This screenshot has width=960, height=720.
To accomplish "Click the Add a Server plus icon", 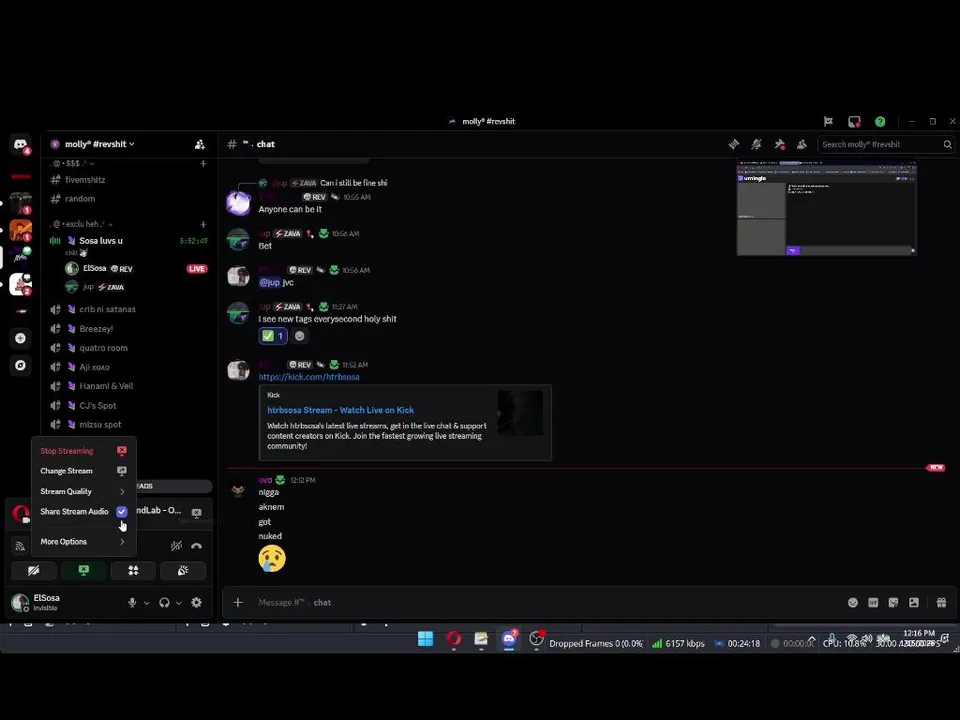I will (x=20, y=338).
